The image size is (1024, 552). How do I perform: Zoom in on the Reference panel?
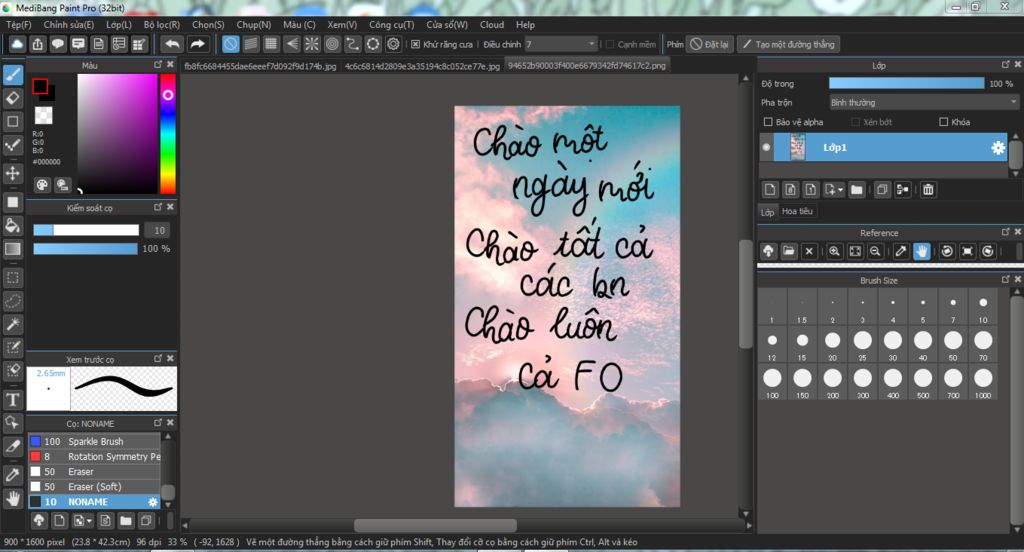click(x=834, y=252)
